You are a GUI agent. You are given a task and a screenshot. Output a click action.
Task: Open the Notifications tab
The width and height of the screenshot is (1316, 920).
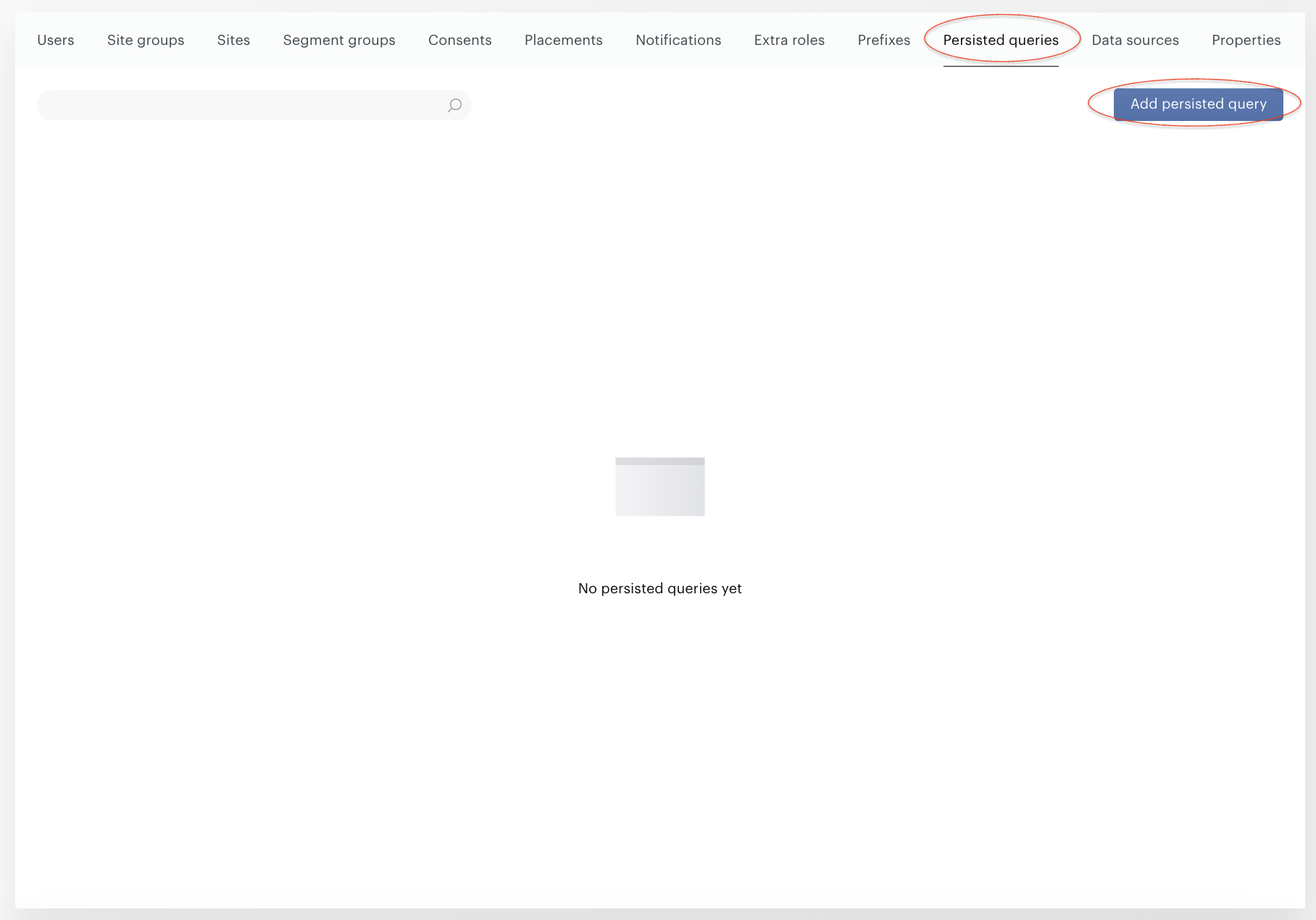(678, 41)
